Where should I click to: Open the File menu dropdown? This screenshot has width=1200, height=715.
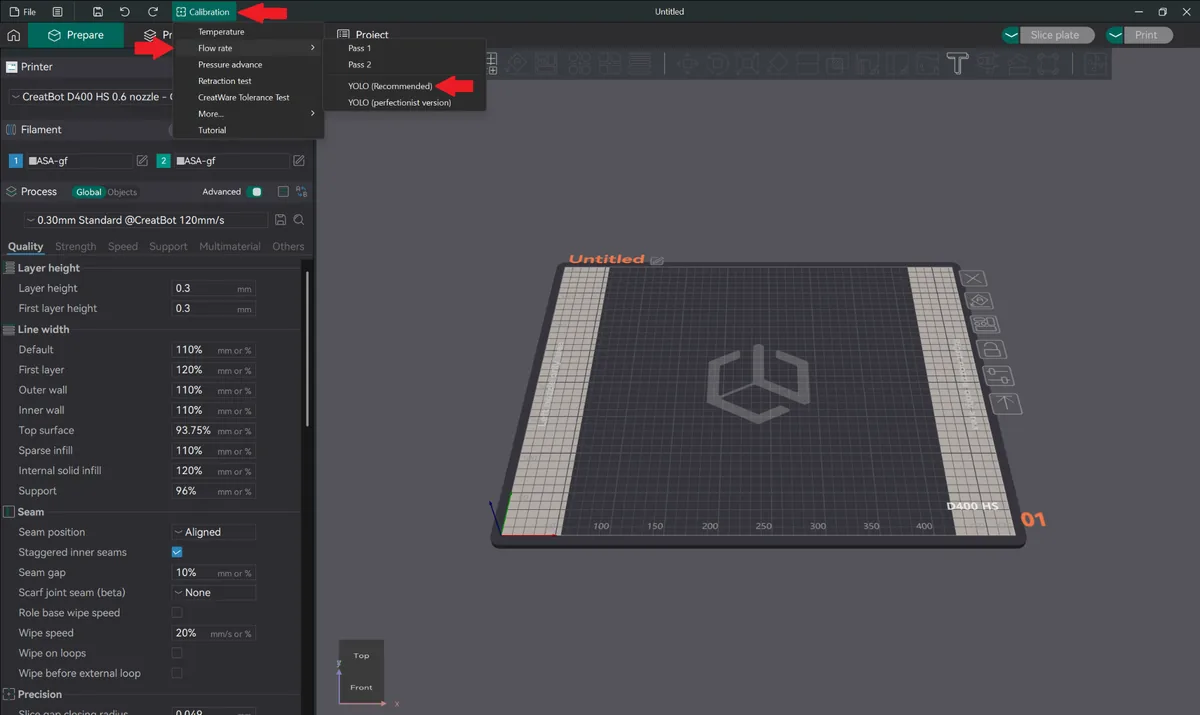click(23, 12)
